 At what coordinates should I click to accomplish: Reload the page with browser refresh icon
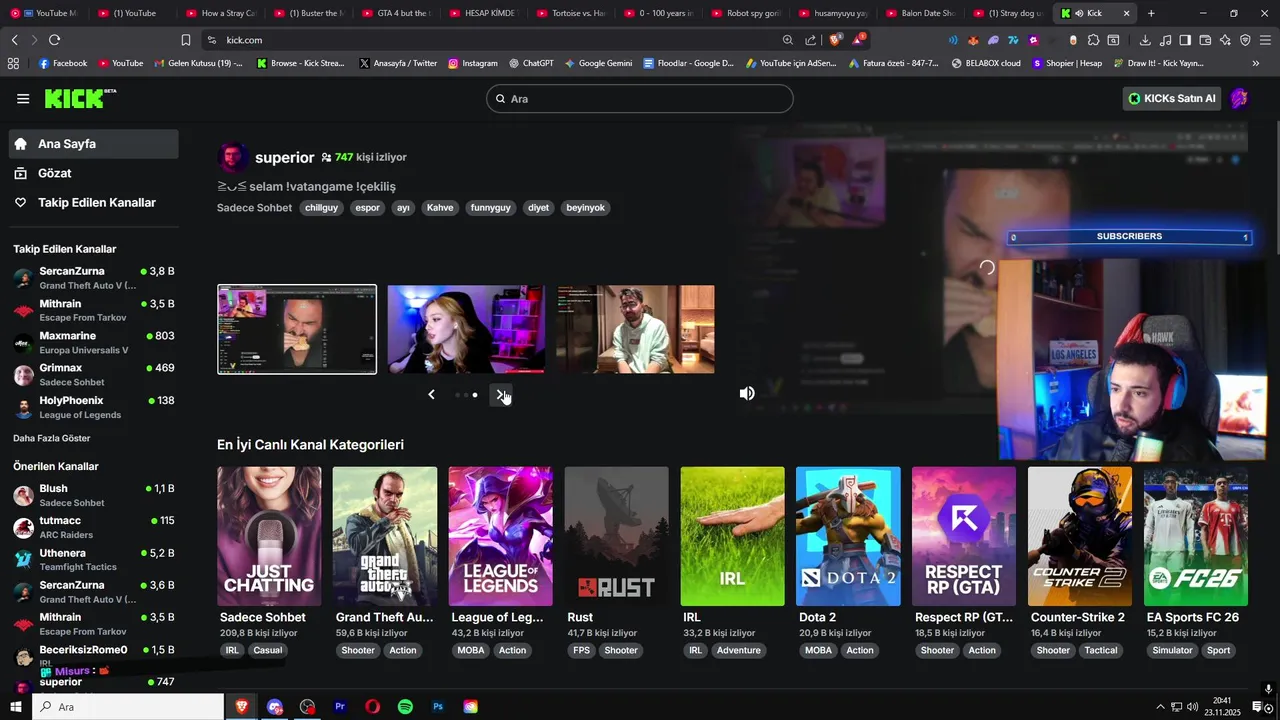click(54, 40)
